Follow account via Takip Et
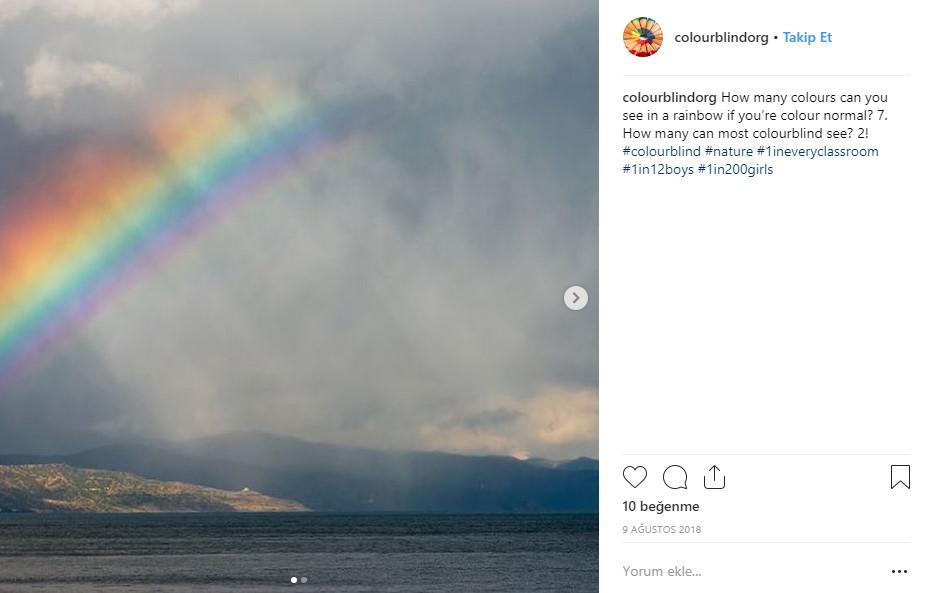This screenshot has width=932, height=593. 807,37
